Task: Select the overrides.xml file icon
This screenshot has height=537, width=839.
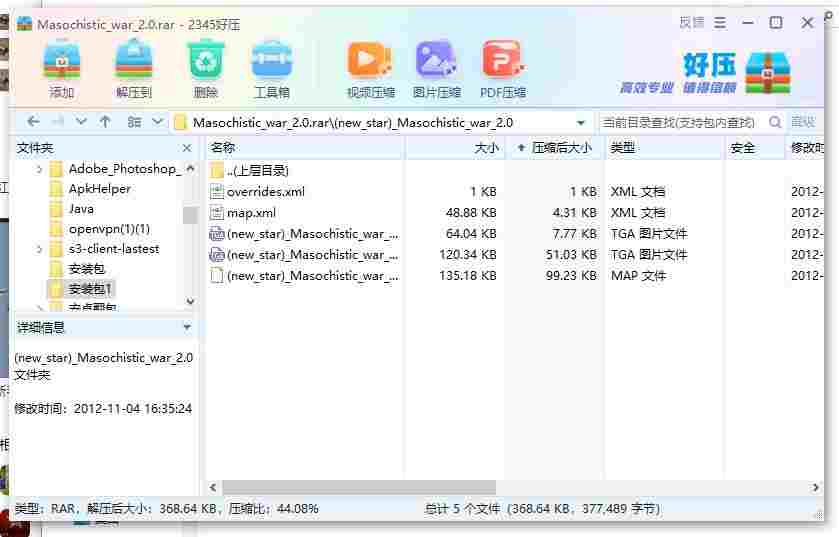Action: pyautogui.click(x=217, y=191)
